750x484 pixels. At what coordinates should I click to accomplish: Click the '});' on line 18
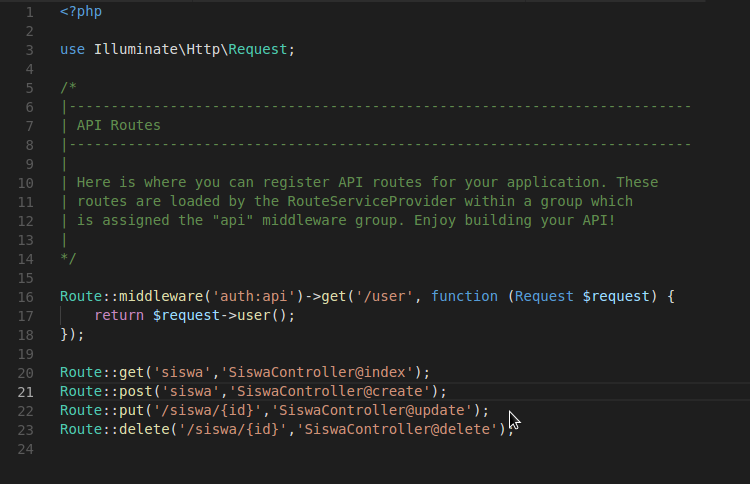point(72,334)
